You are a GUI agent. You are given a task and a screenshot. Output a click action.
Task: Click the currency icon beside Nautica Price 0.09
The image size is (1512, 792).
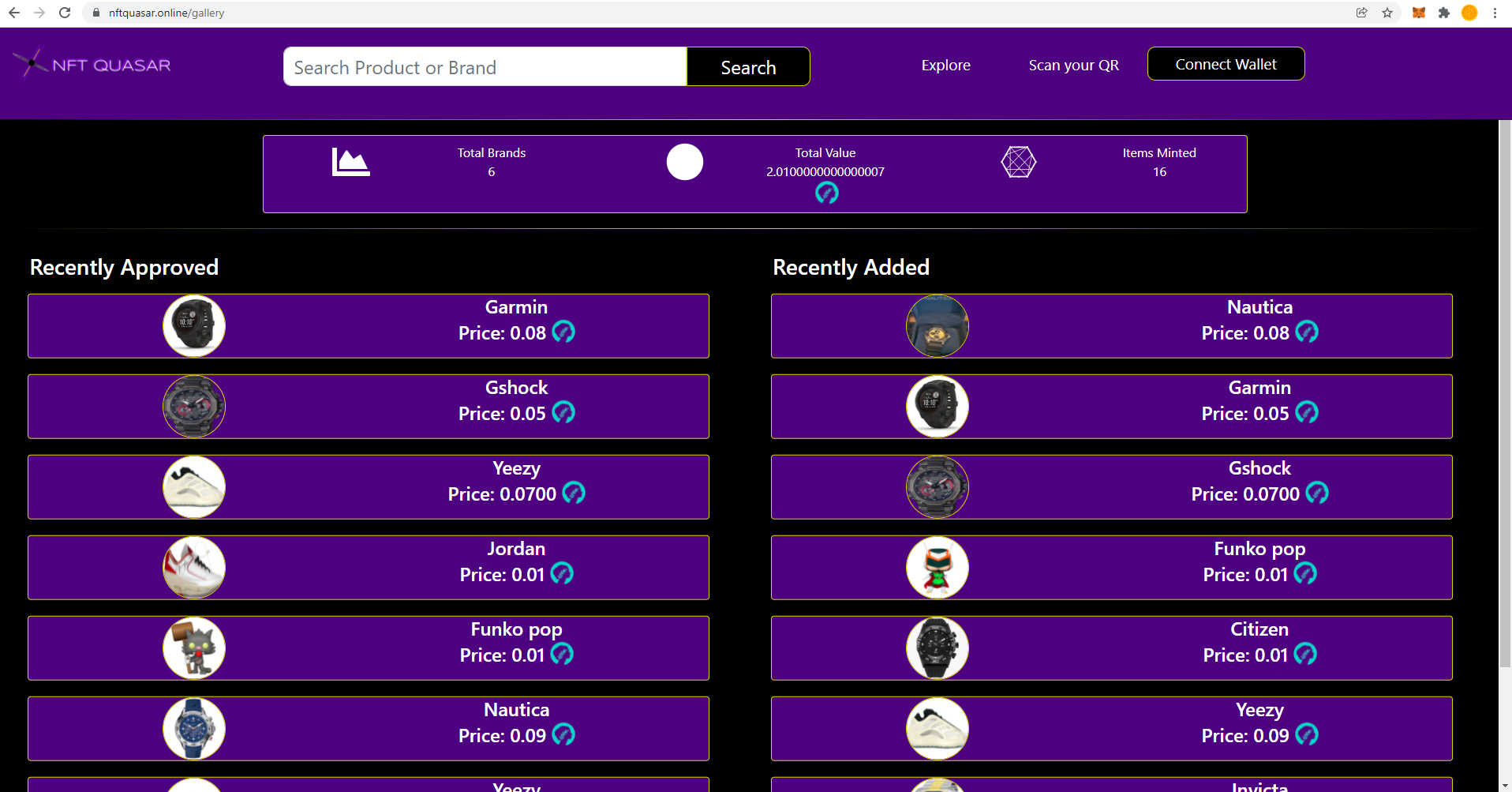click(x=563, y=734)
